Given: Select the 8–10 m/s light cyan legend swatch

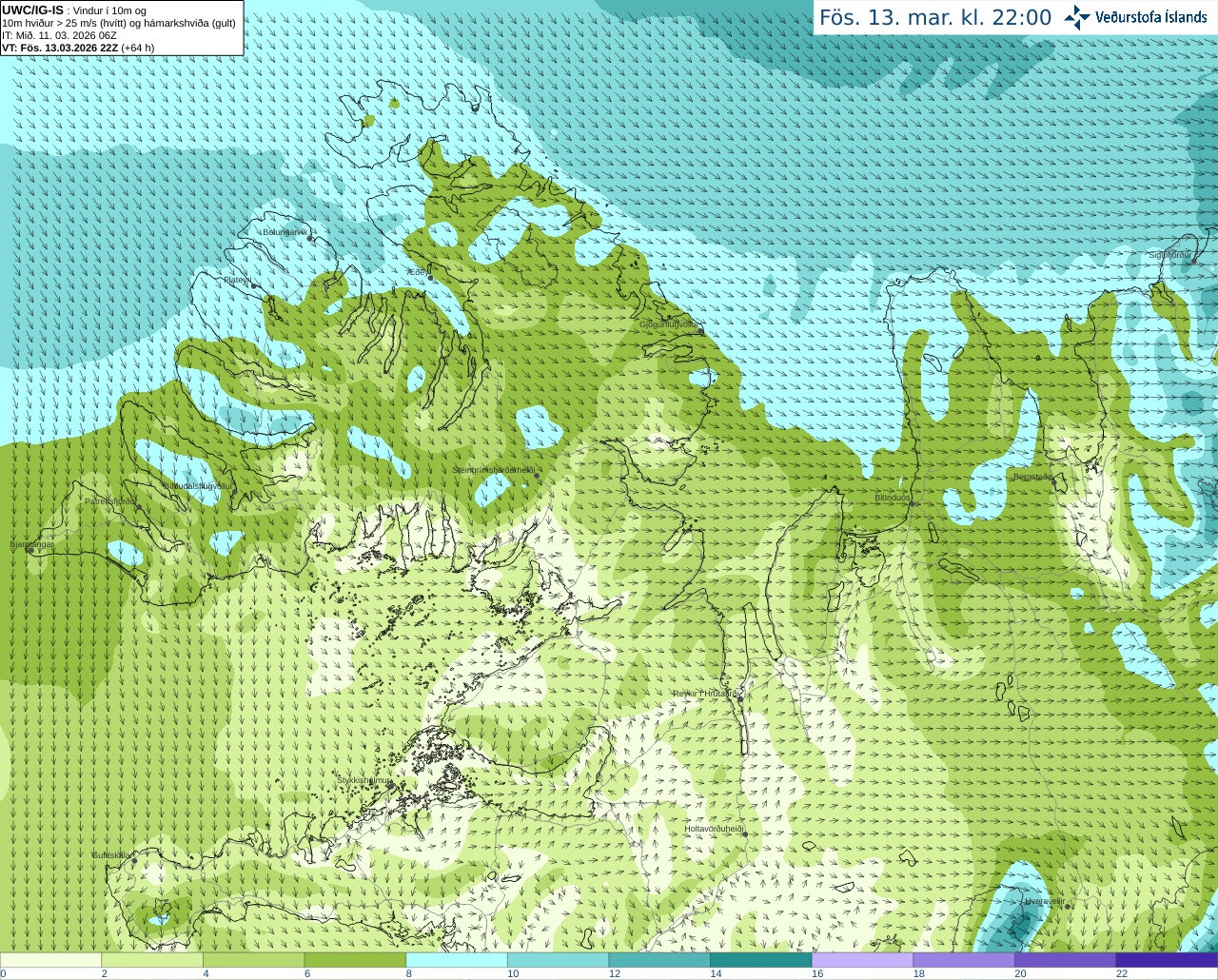Looking at the screenshot, I should (457, 960).
